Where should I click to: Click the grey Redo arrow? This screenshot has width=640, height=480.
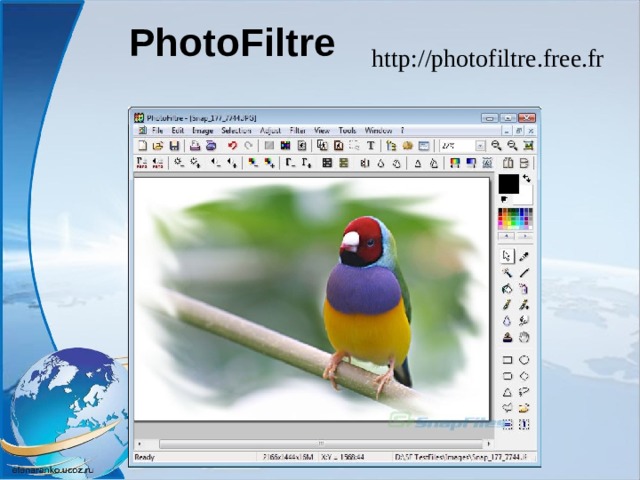pyautogui.click(x=248, y=145)
